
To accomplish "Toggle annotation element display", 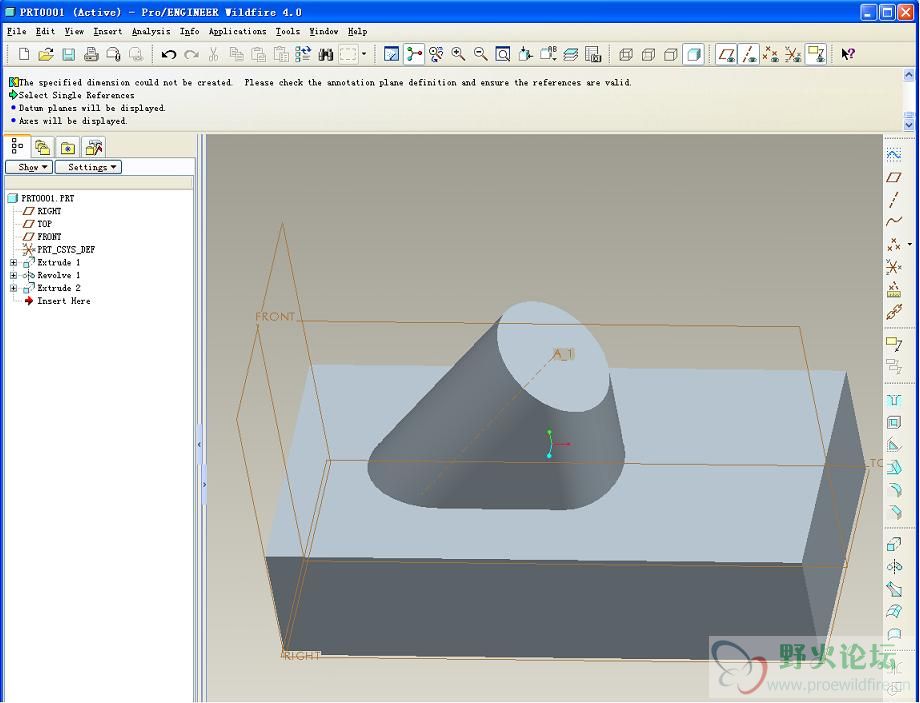I will point(816,55).
